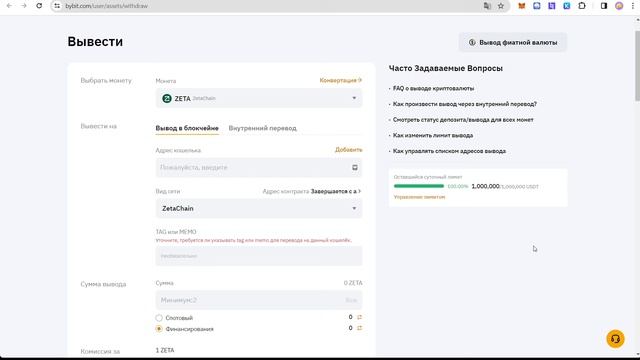Swap the Funding balance transfer icon
The height and width of the screenshot is (360, 640).
[360, 328]
